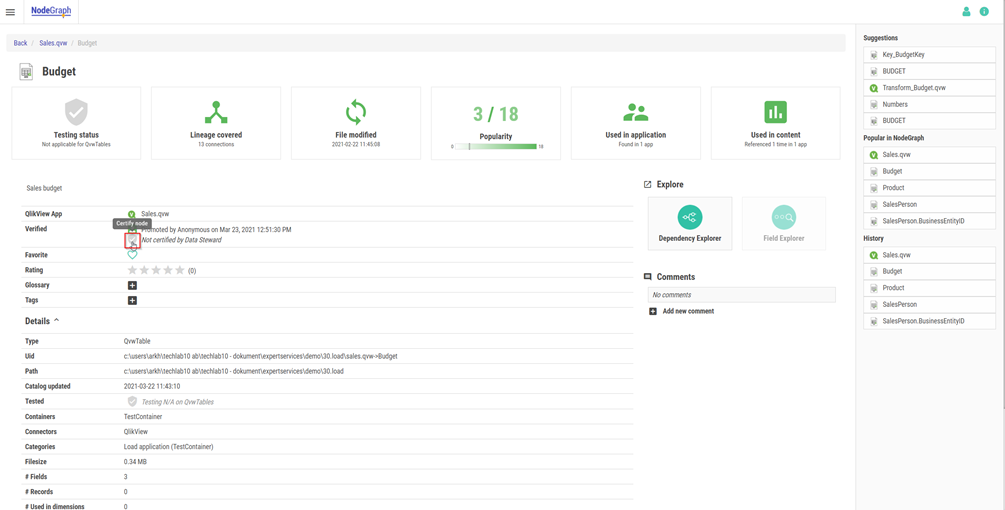The width and height of the screenshot is (1005, 510).
Task: Open Sales.qvw in History list
Action: click(929, 255)
